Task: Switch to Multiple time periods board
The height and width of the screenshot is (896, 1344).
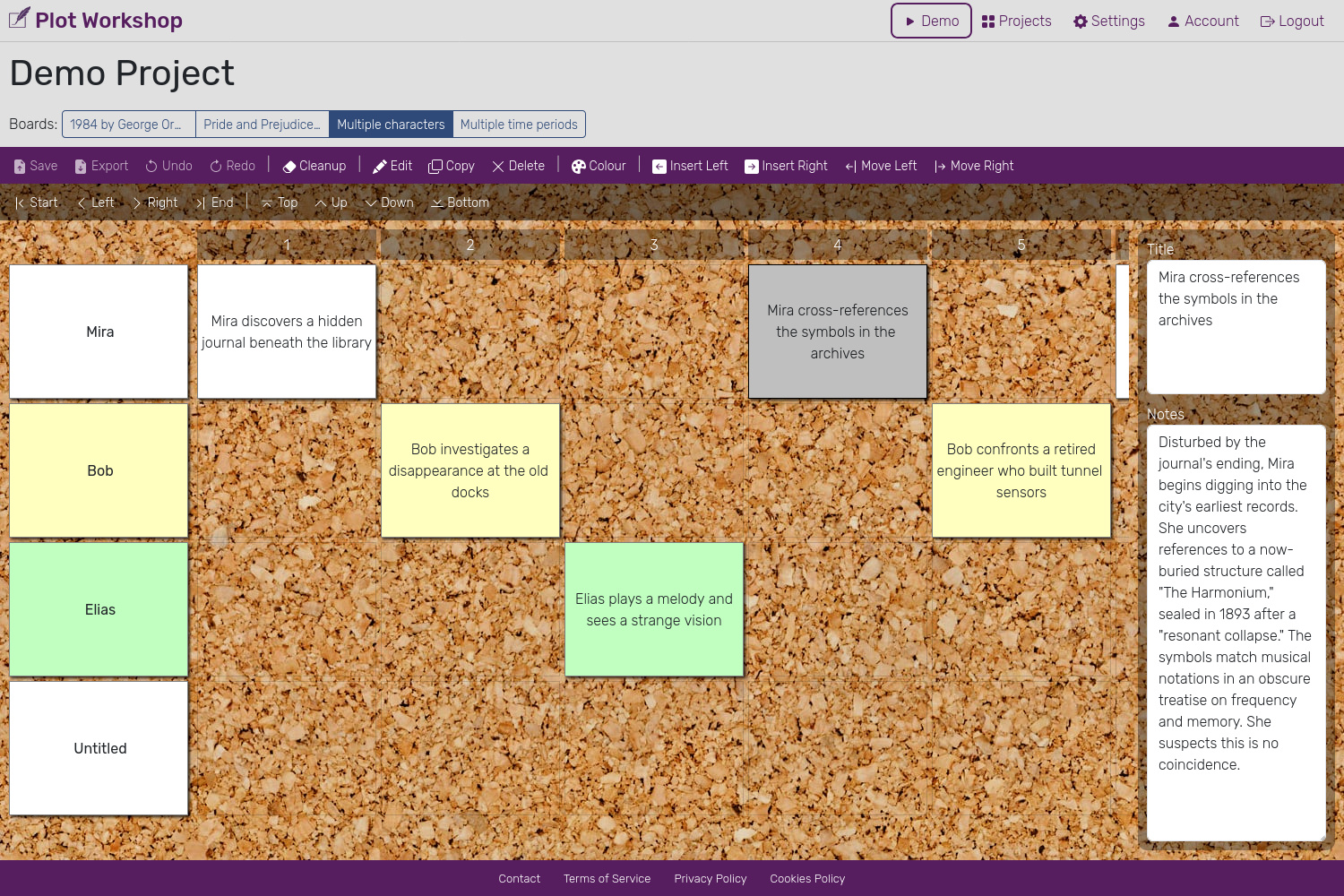Action: [519, 125]
